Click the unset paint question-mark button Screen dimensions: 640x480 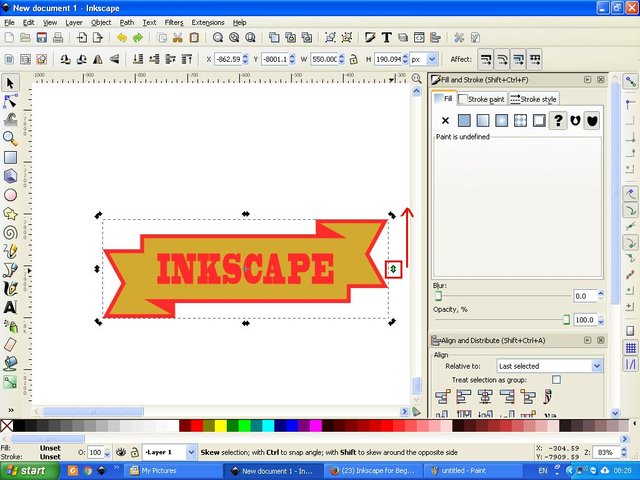tap(558, 120)
